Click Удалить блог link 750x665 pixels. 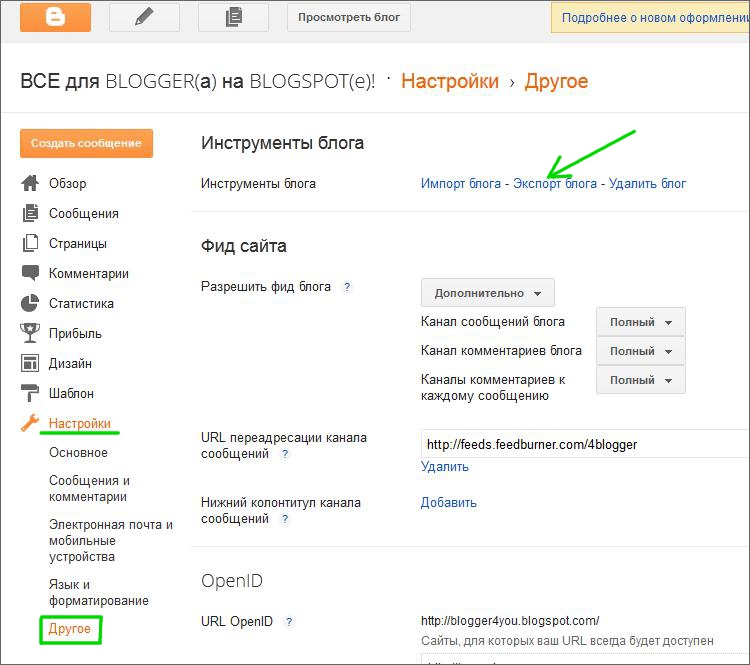647,184
